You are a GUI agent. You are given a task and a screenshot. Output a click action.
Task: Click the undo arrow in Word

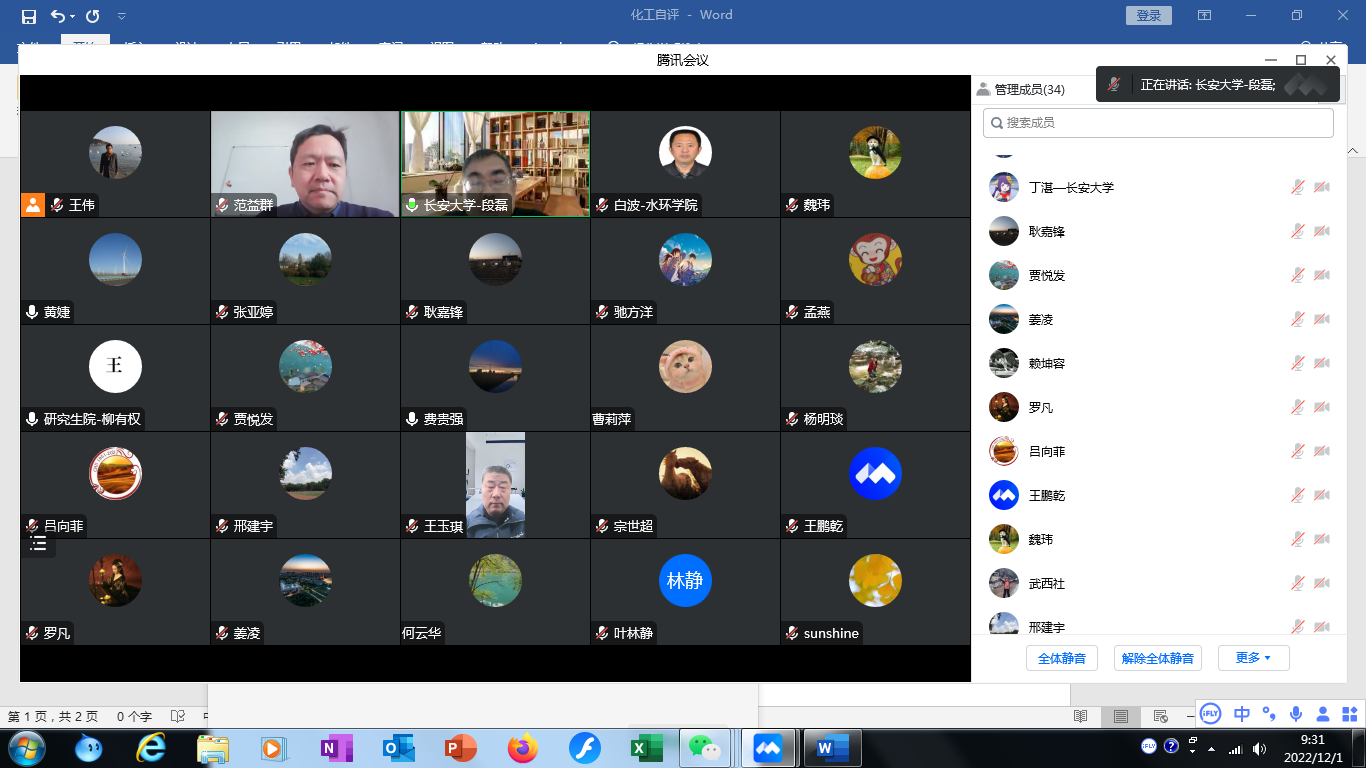pyautogui.click(x=57, y=16)
